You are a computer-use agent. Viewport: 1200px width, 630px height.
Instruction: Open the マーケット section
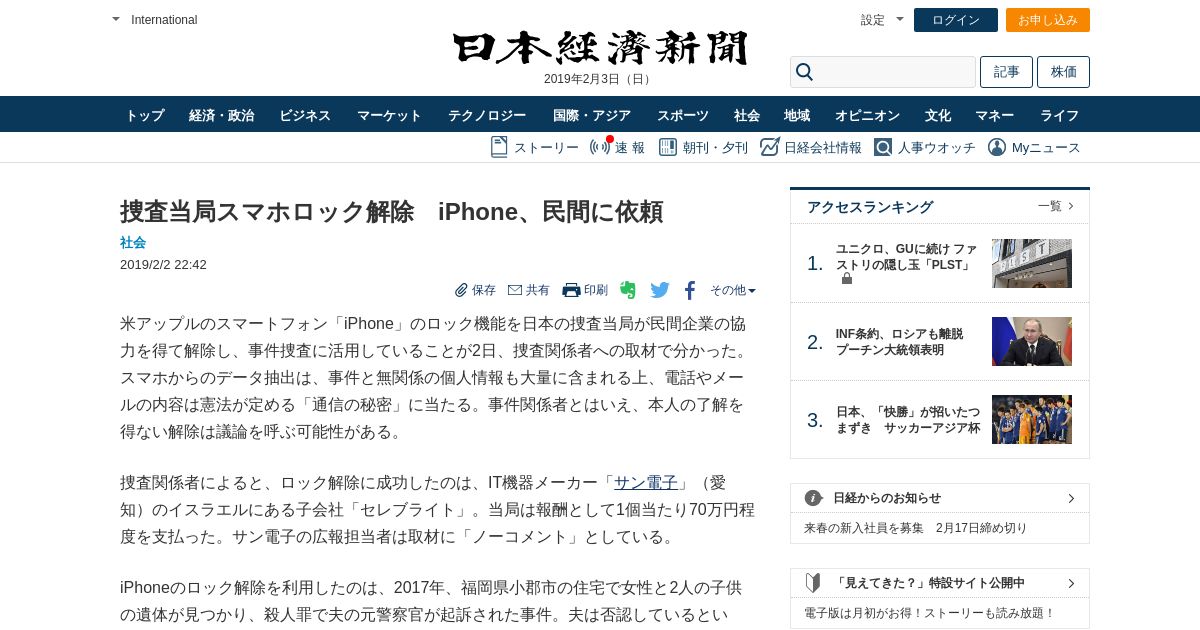389,115
